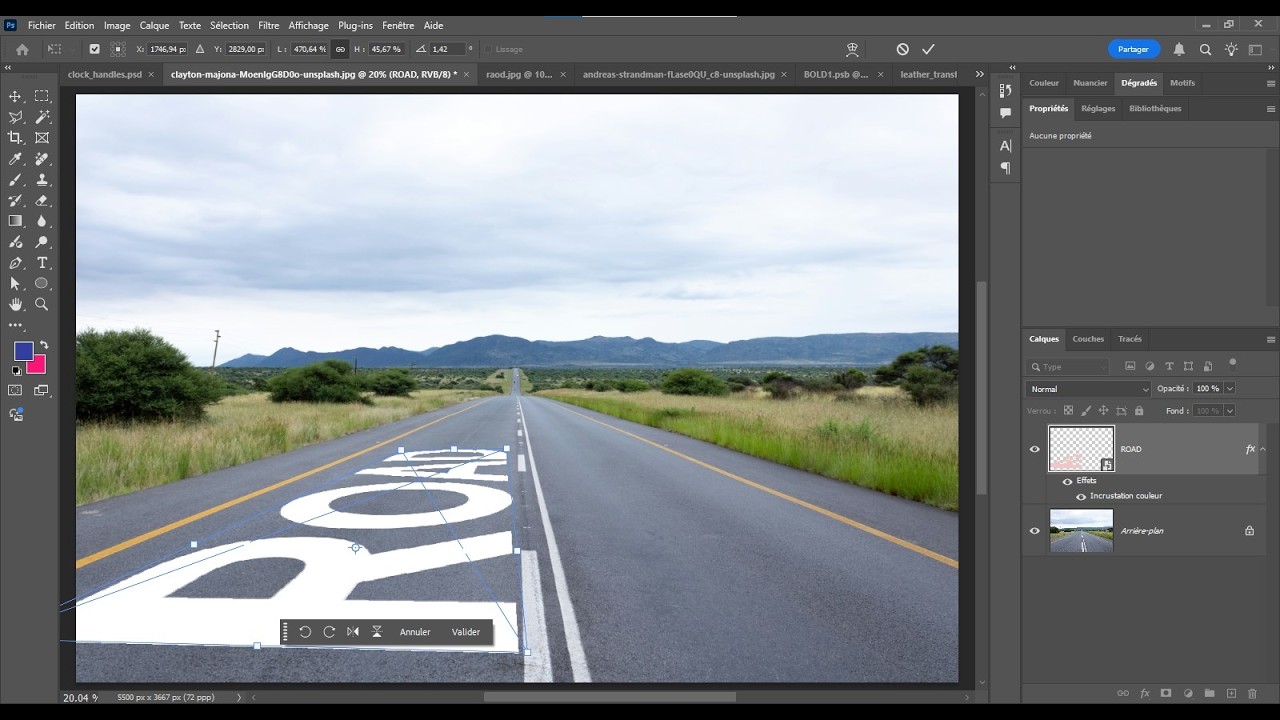Rotate 90° counterclockwise in transform floating bar
This screenshot has width=1280, height=720.
tap(305, 632)
